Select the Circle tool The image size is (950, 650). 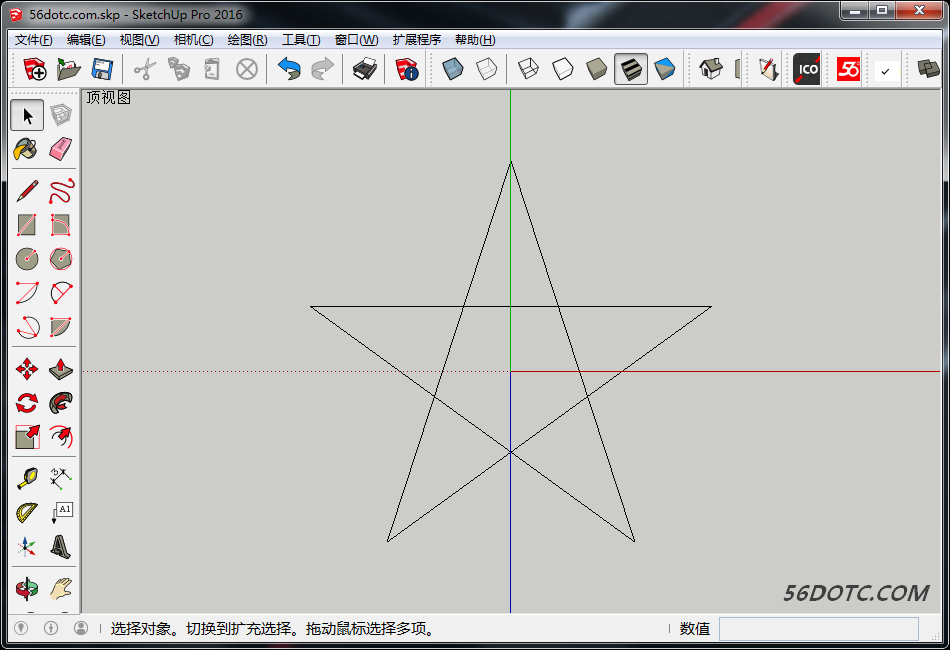(x=26, y=258)
